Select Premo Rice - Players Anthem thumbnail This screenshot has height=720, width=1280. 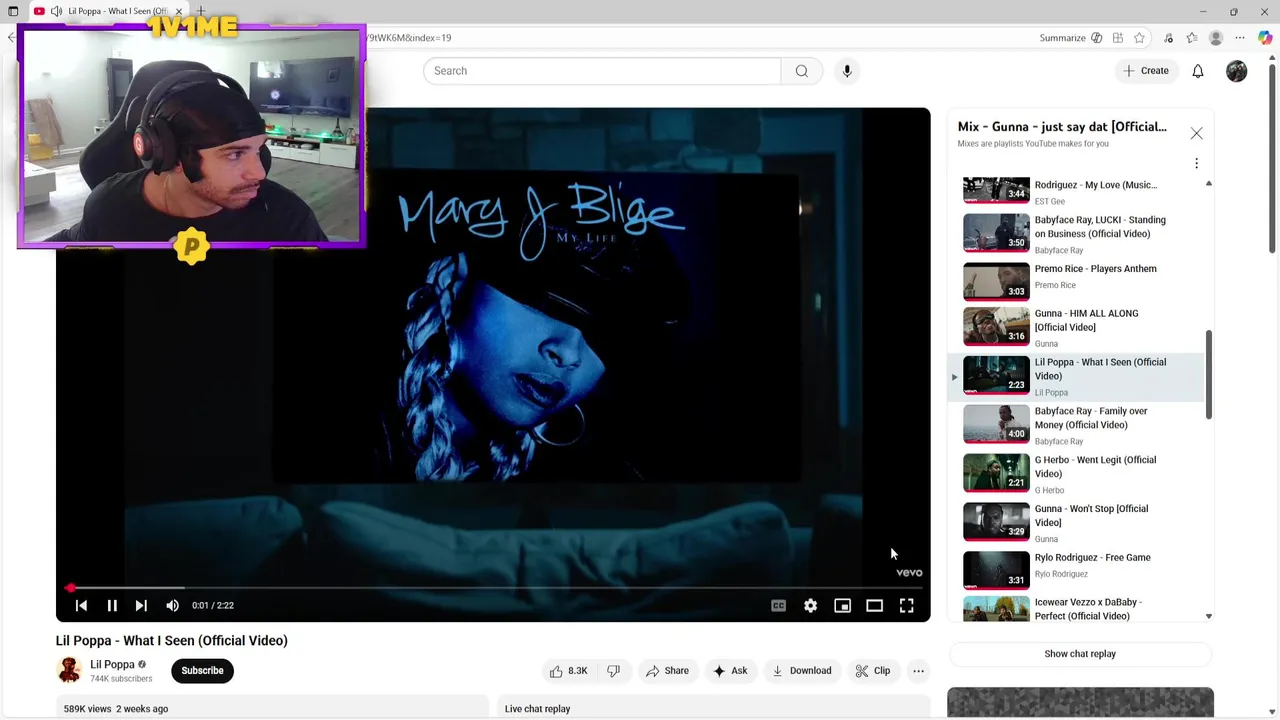click(996, 280)
